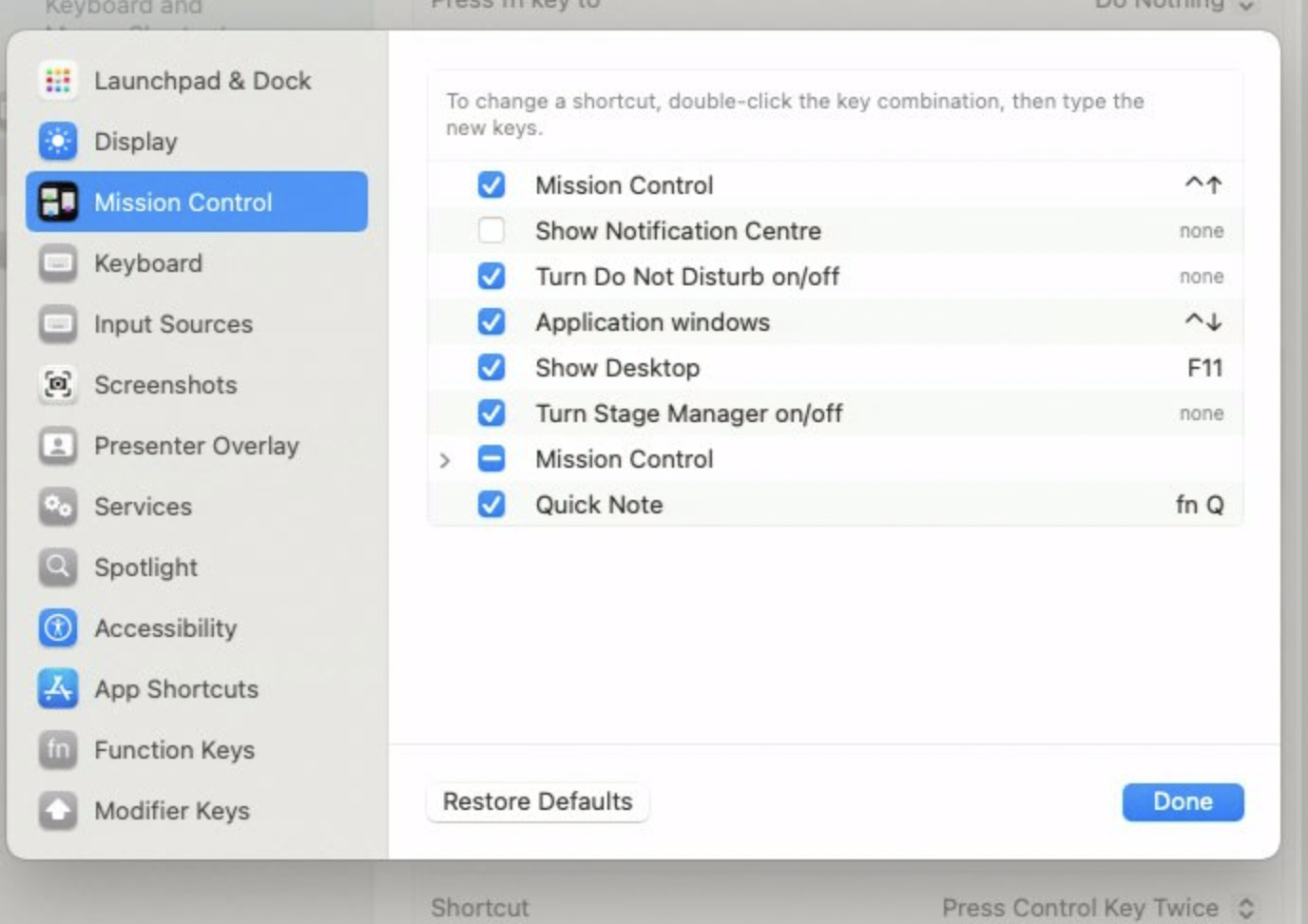Enable the Show Notification Centre checkbox
The height and width of the screenshot is (924, 1308).
click(491, 231)
